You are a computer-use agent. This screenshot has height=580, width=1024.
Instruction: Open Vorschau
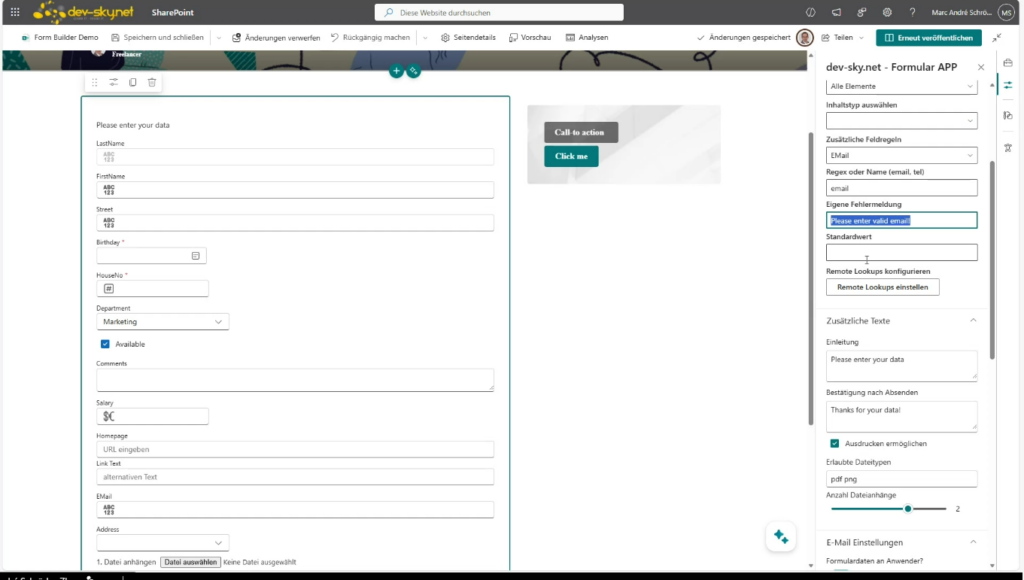(x=530, y=38)
